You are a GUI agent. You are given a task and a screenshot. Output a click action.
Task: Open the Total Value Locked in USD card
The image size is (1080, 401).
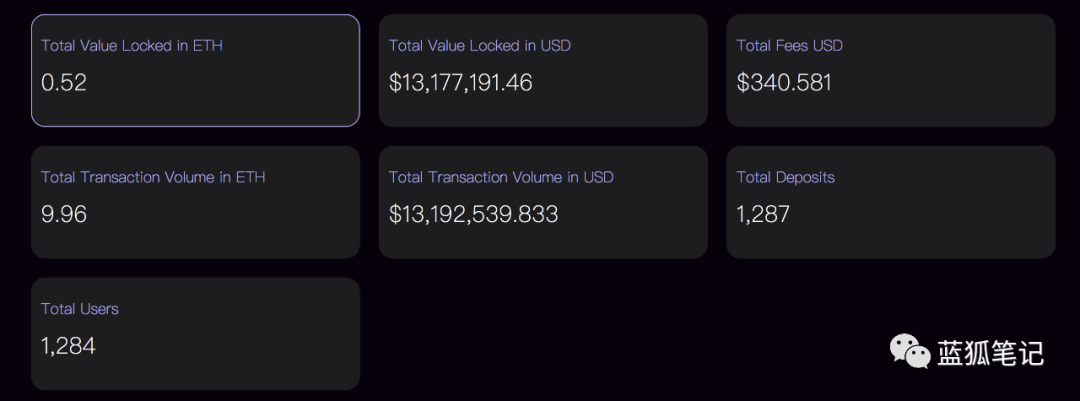[543, 70]
